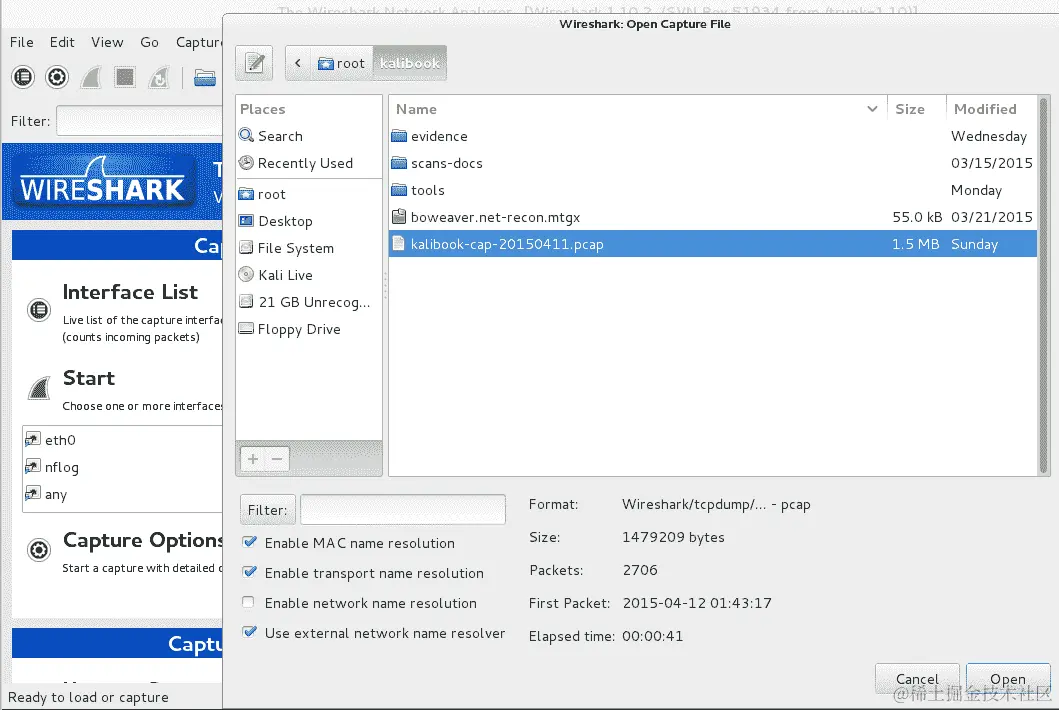Click the '03/15/2015' modified date cell
Viewport: 1059px width, 710px height.
(991, 163)
